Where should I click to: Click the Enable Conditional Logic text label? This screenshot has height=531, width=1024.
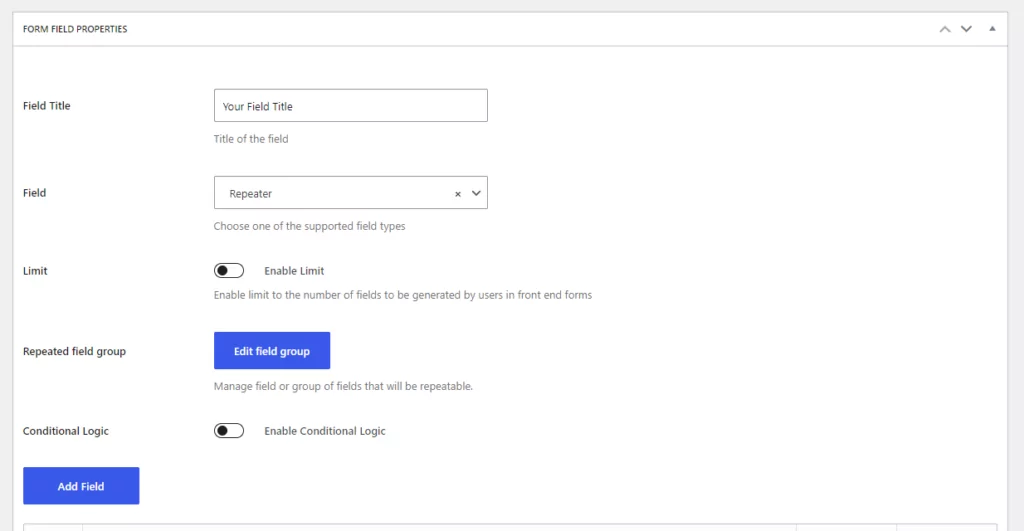click(x=325, y=431)
